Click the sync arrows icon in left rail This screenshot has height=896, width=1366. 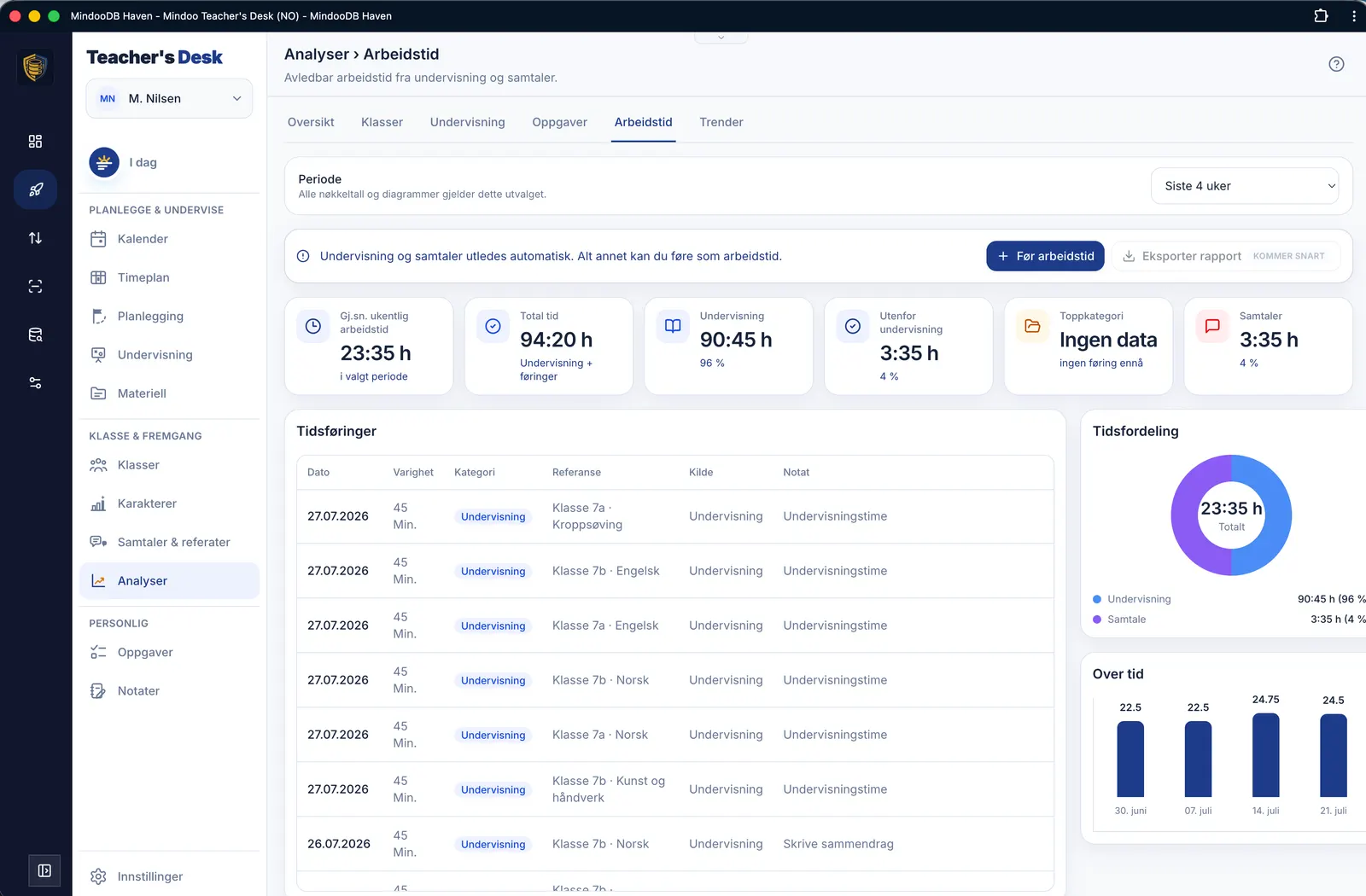[35, 238]
